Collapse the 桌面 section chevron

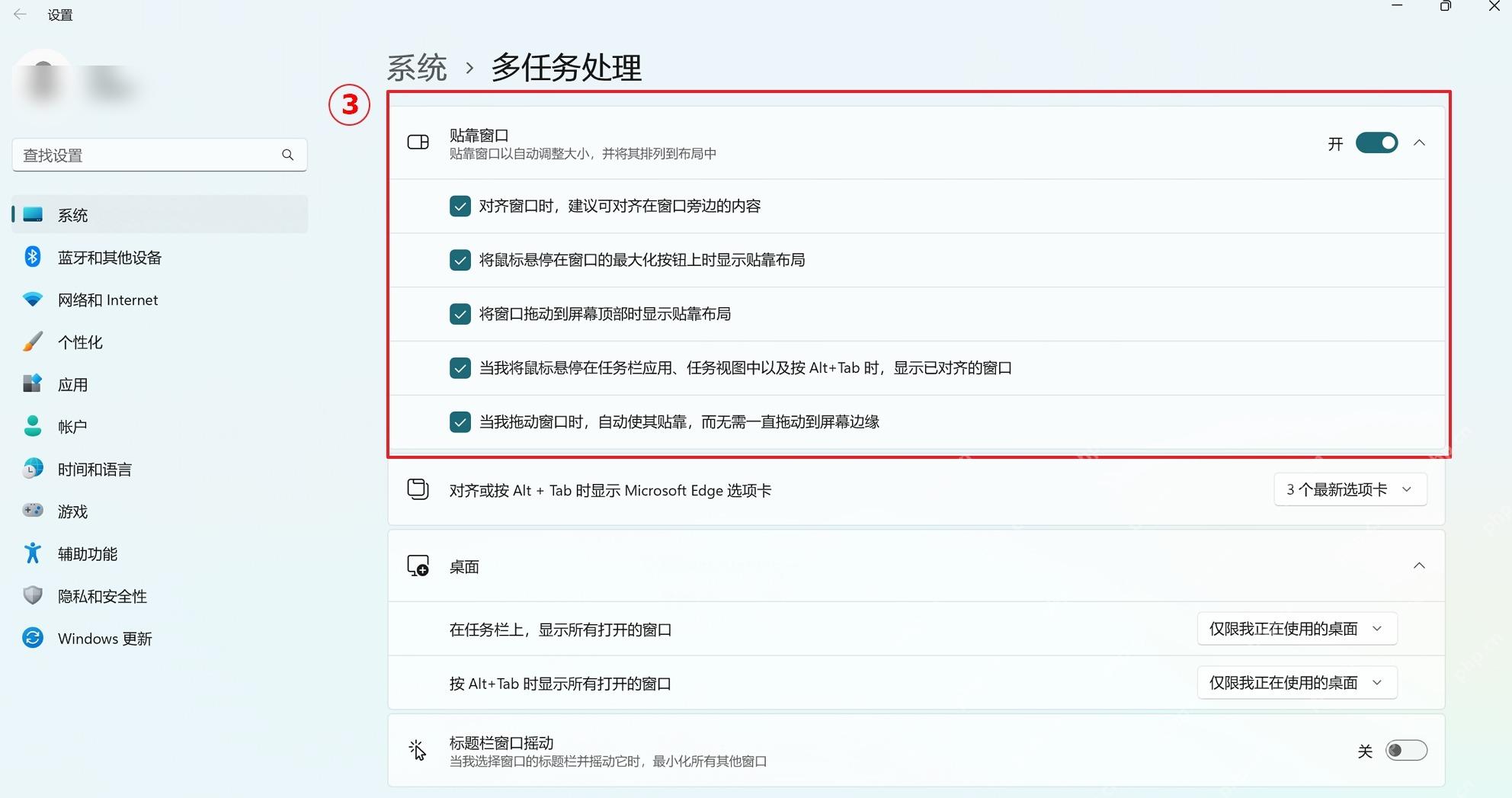click(1419, 566)
